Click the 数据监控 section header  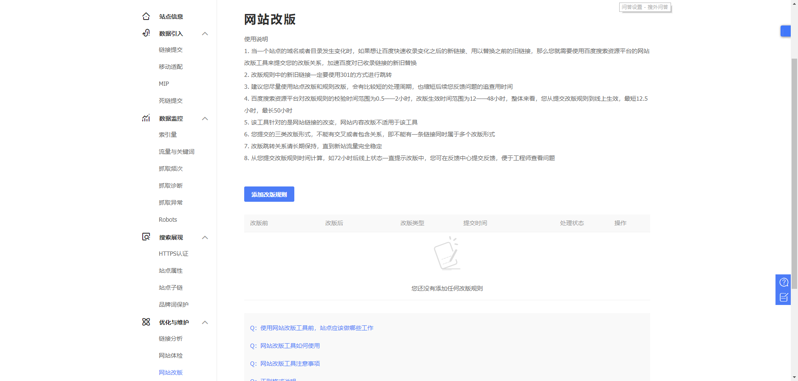click(x=171, y=119)
